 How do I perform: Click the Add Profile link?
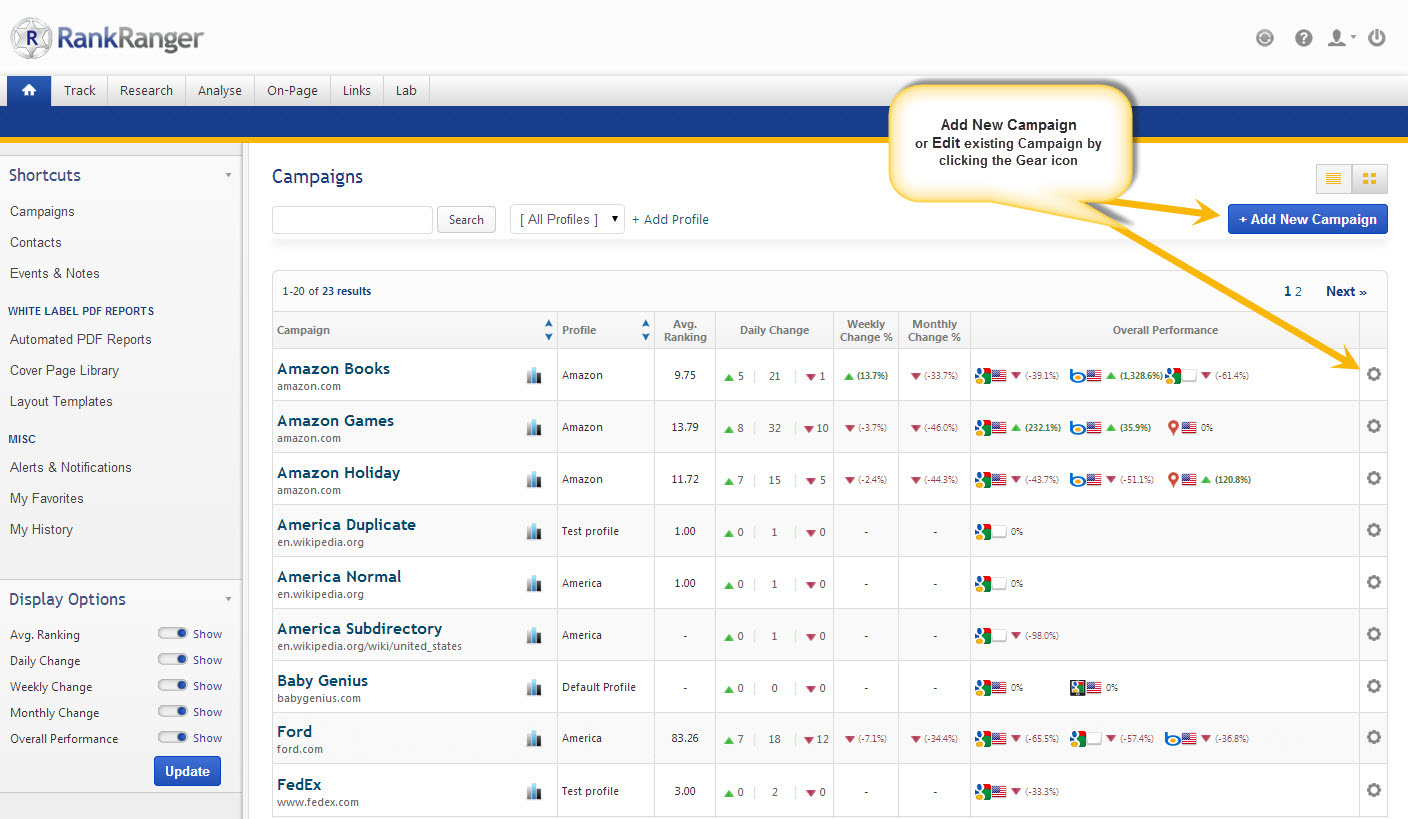pyautogui.click(x=670, y=219)
